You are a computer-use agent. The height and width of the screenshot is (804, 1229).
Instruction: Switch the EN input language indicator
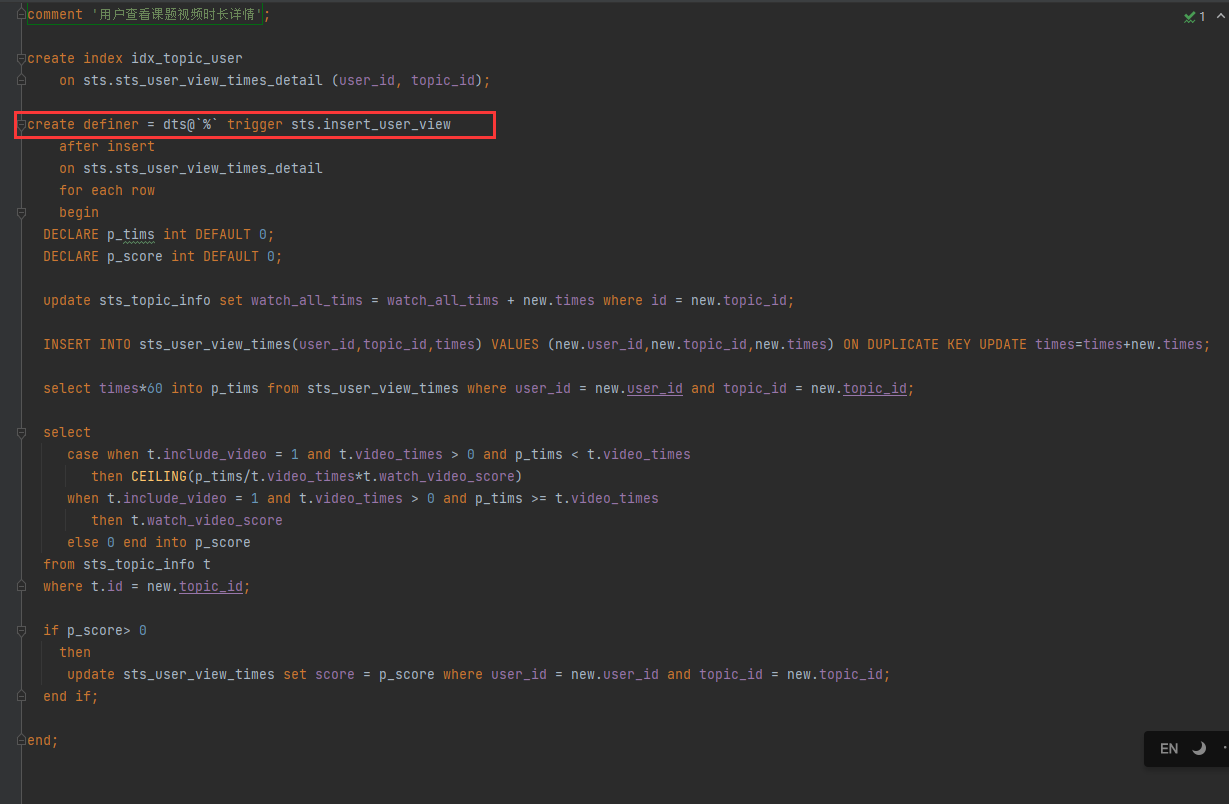(x=1169, y=748)
